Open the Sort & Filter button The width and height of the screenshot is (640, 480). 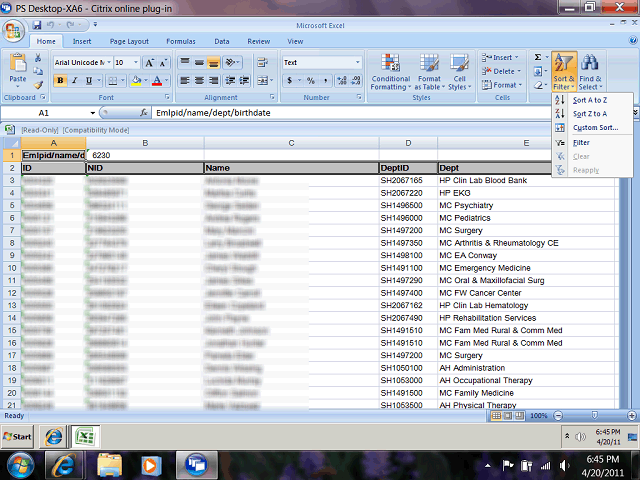pyautogui.click(x=564, y=70)
